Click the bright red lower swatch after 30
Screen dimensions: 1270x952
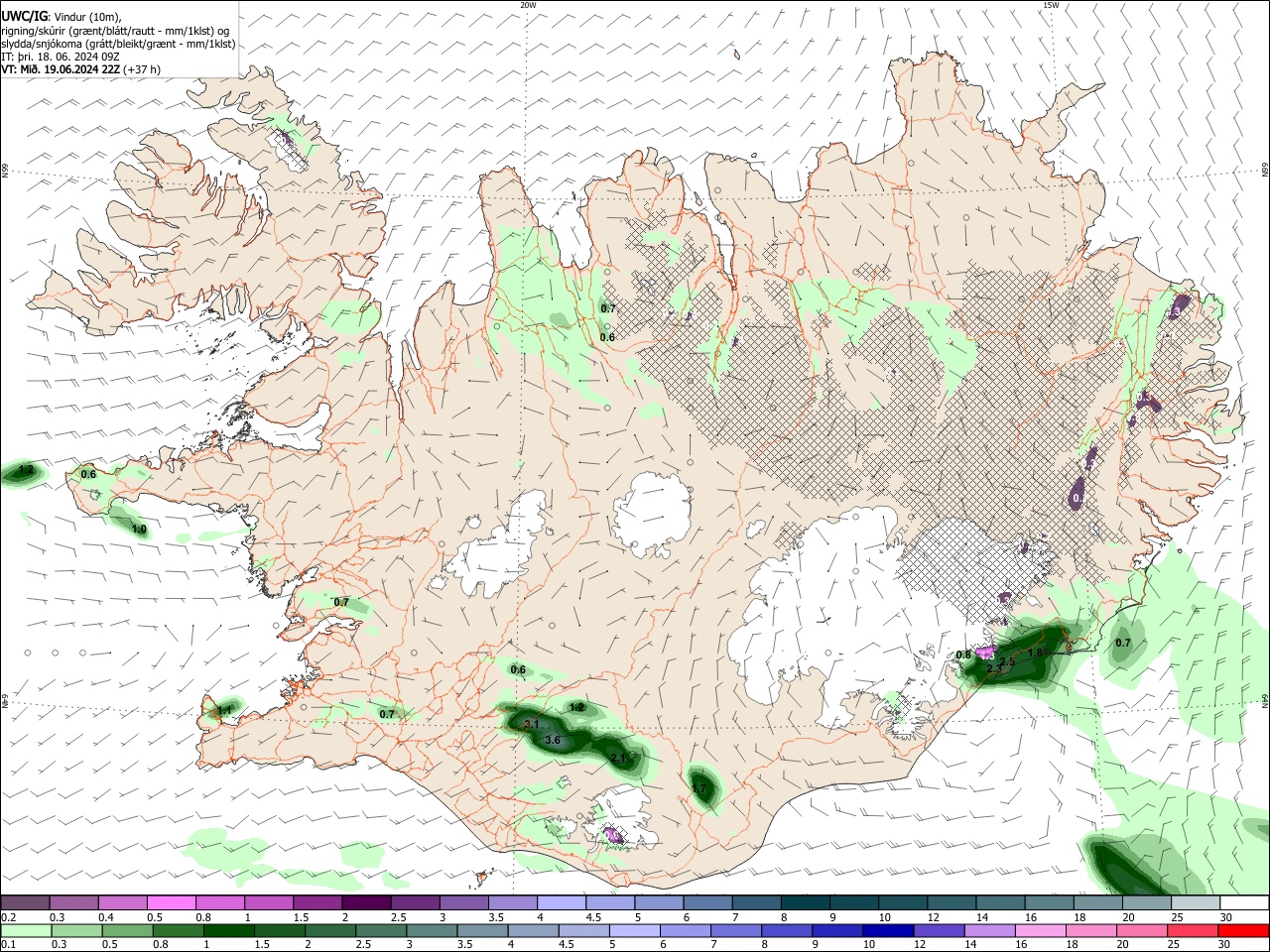pos(1243,931)
